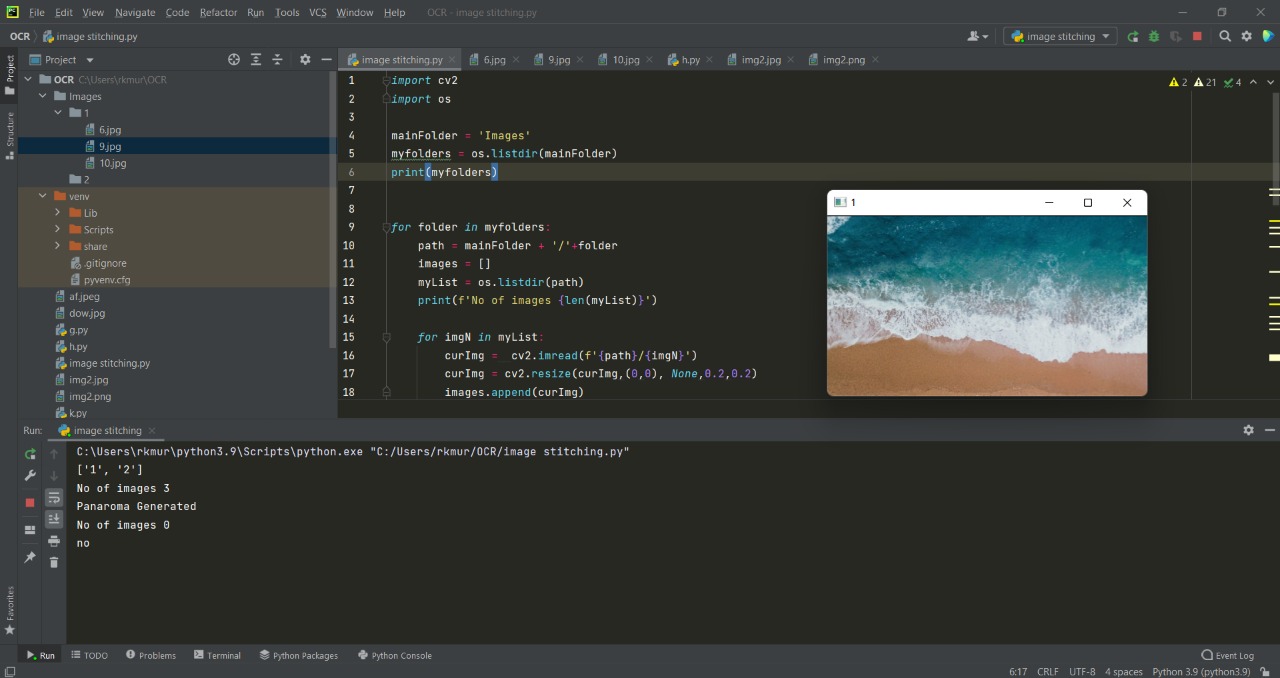This screenshot has width=1280, height=678.
Task: Start debugging with the green bug icon
Action: pyautogui.click(x=1154, y=36)
